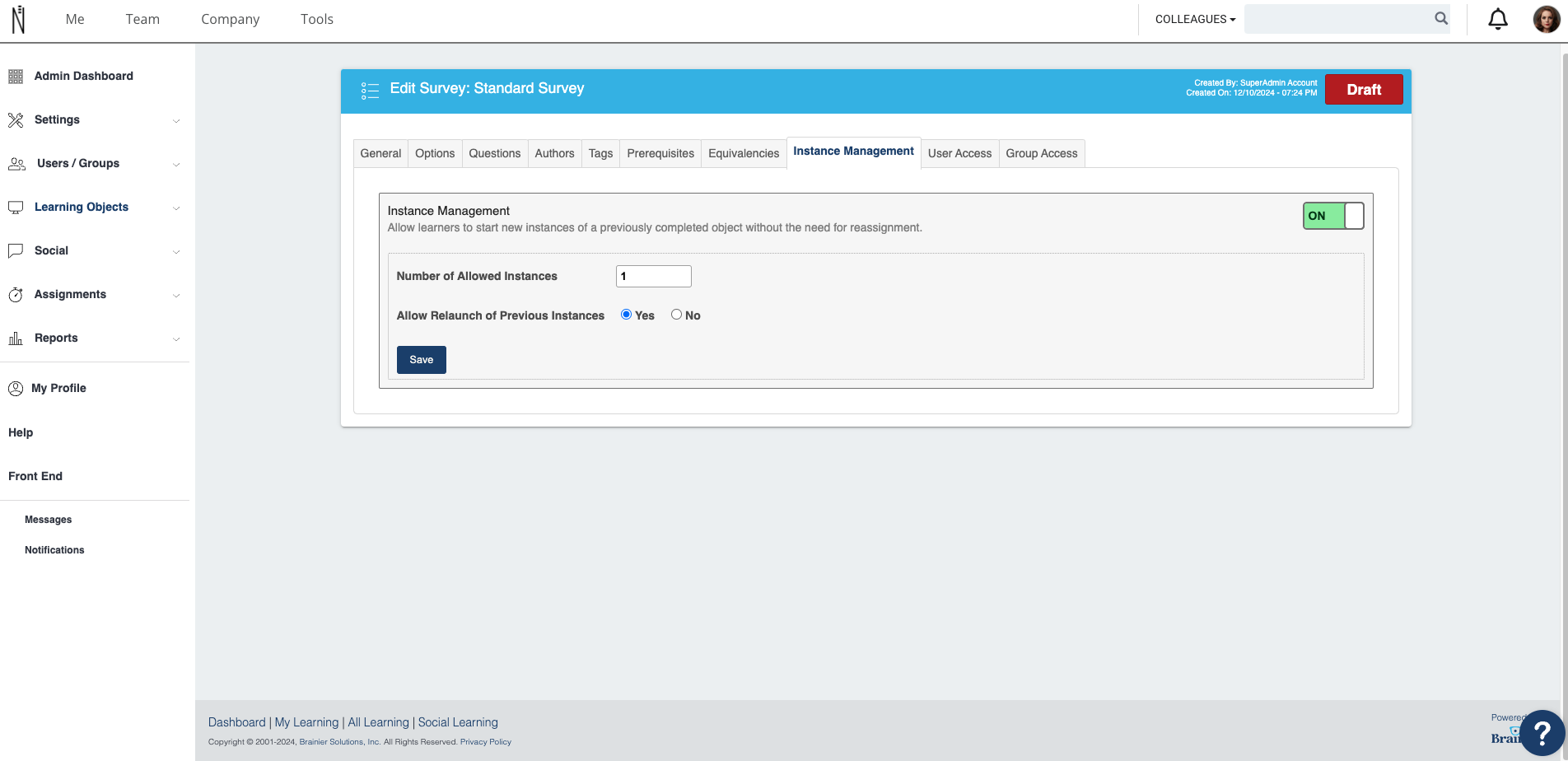This screenshot has width=1568, height=761.
Task: Click the Social Learning footer link
Action: pos(458,722)
